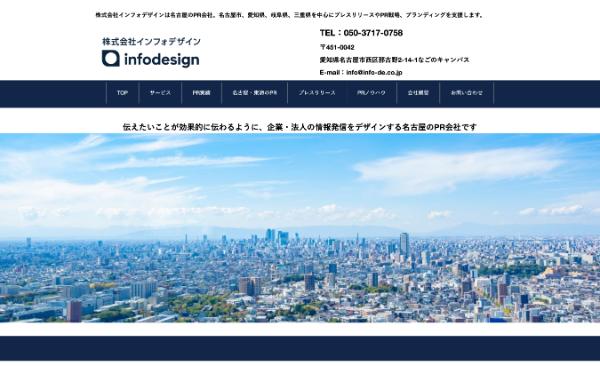Open the PRノウハウ menu item
The height and width of the screenshot is (366, 600).
pos(371,93)
